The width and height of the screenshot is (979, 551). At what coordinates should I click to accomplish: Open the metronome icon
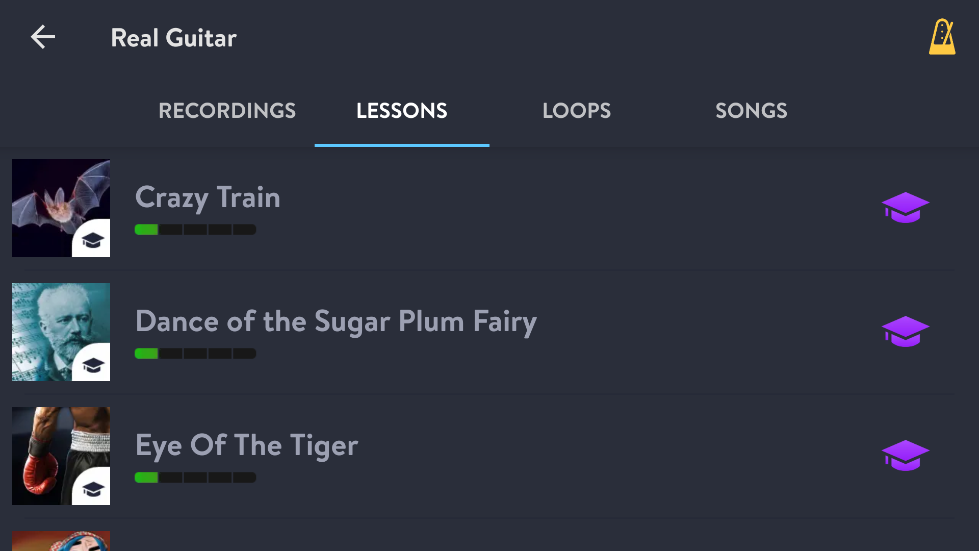click(942, 37)
